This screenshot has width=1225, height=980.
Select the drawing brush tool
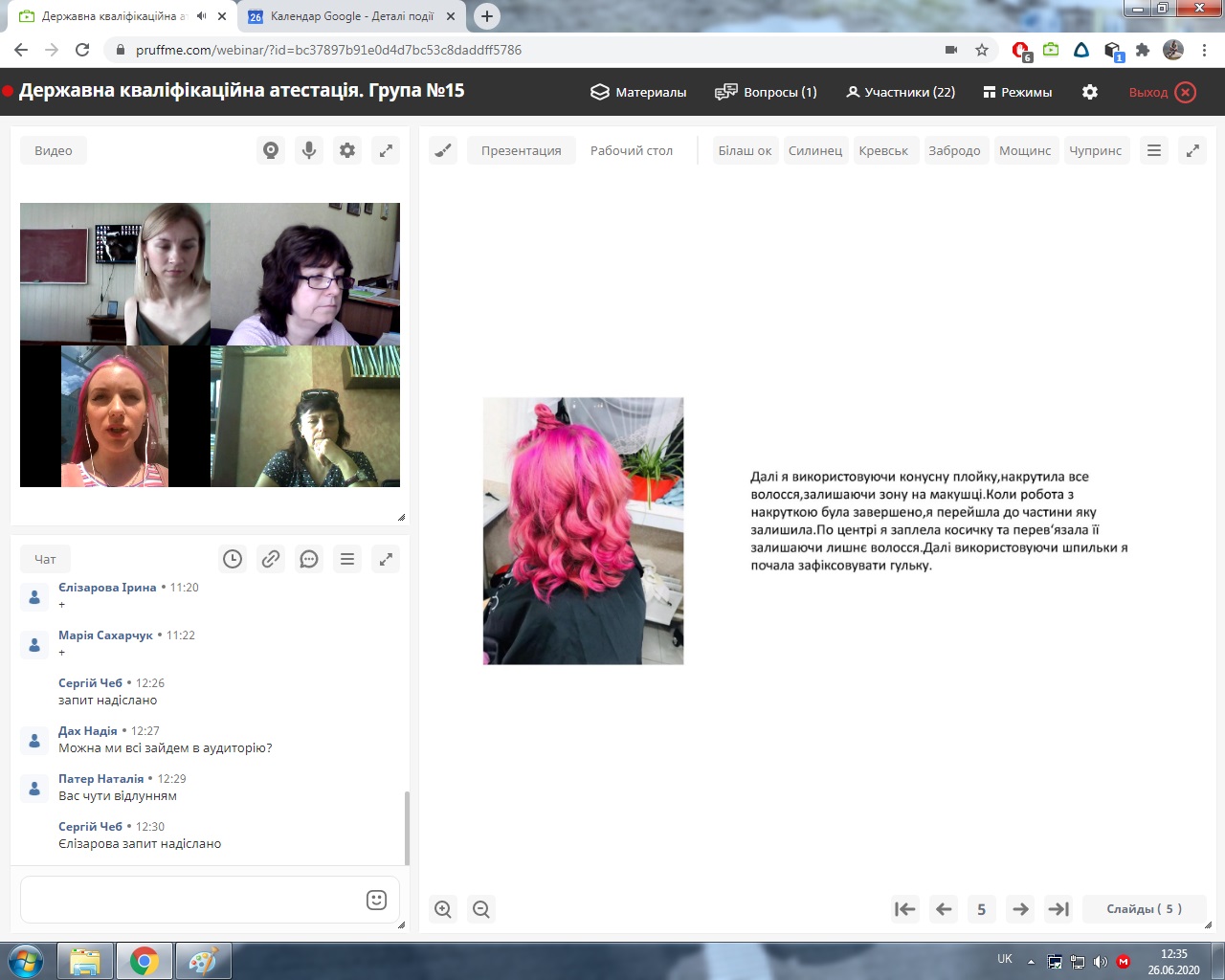pos(443,150)
